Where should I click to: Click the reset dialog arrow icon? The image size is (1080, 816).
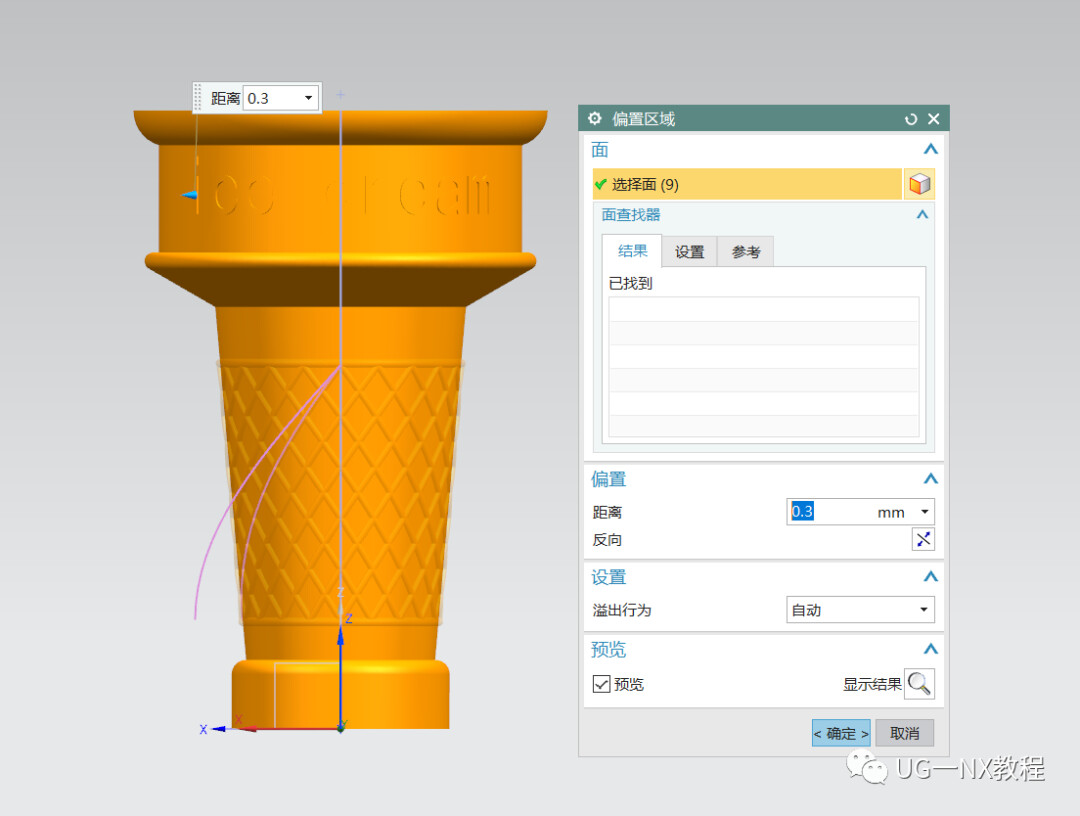(x=911, y=119)
